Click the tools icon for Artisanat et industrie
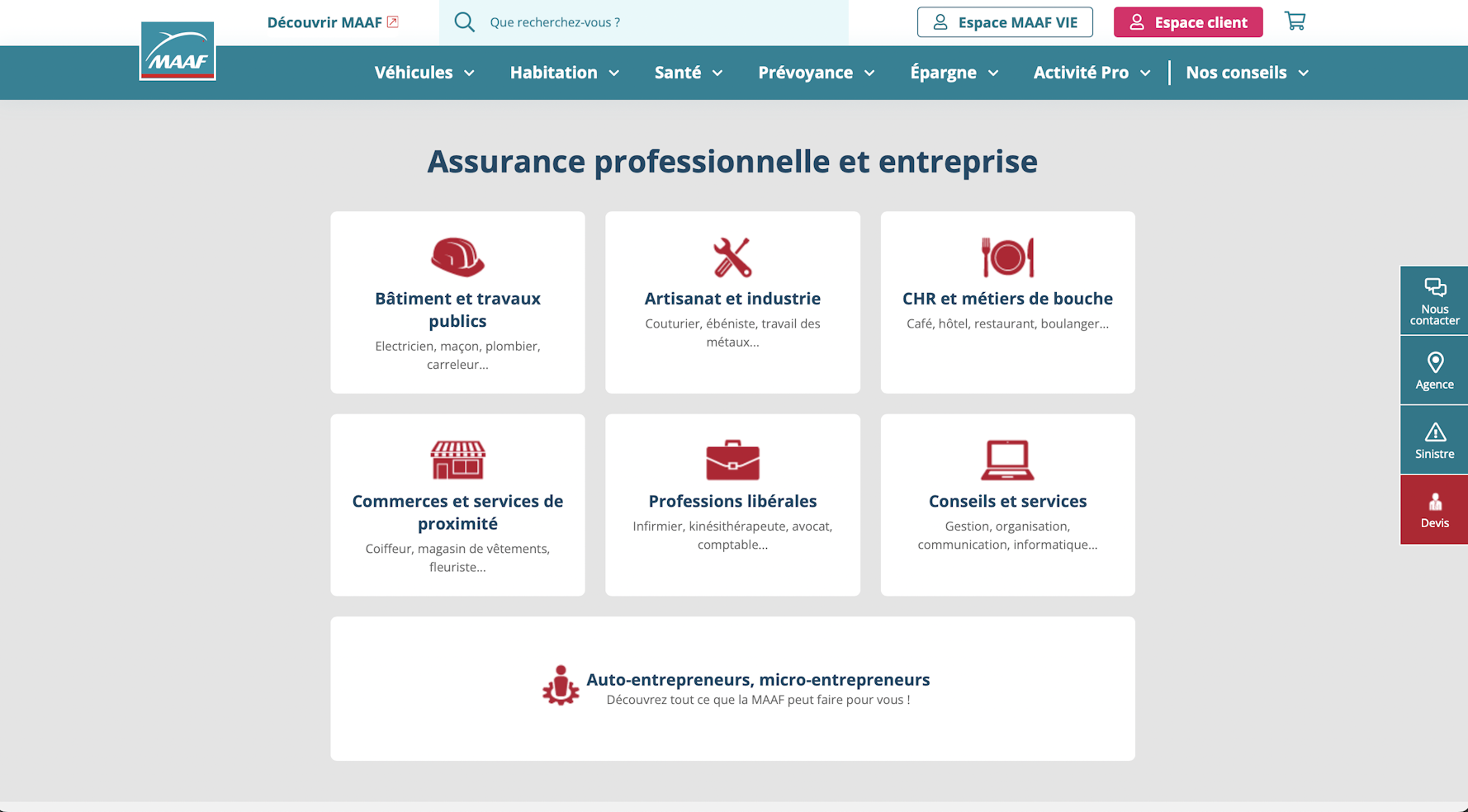1468x812 pixels. coord(732,257)
